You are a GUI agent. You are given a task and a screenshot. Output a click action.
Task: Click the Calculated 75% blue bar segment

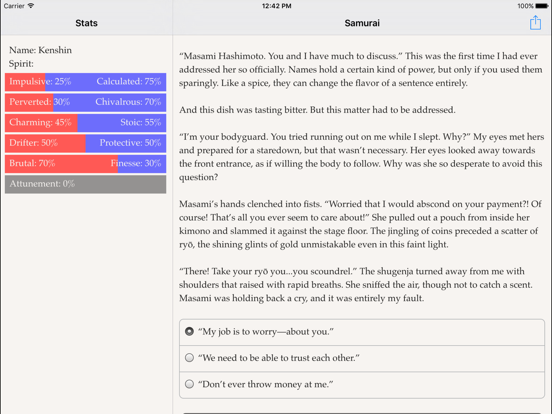tap(106, 82)
